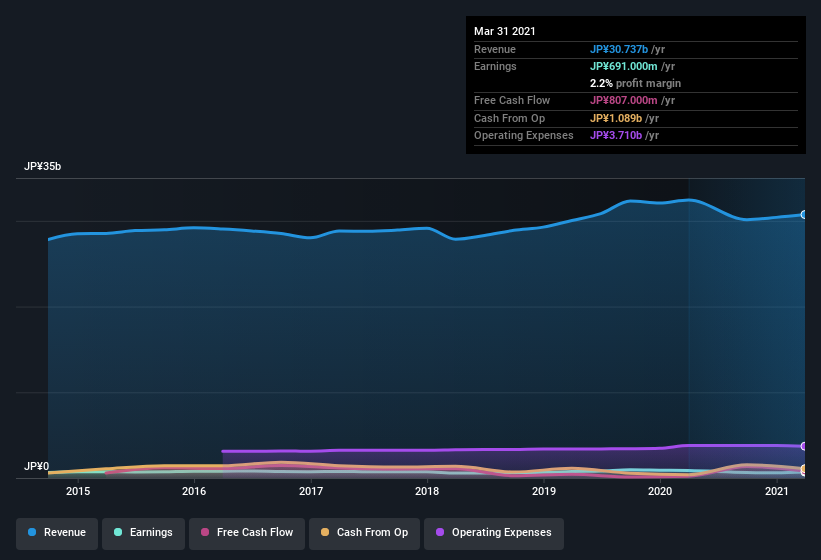Screen dimensions: 821x560
Task: Click the purple Operating Expenses endpoint marker
Action: click(804, 446)
